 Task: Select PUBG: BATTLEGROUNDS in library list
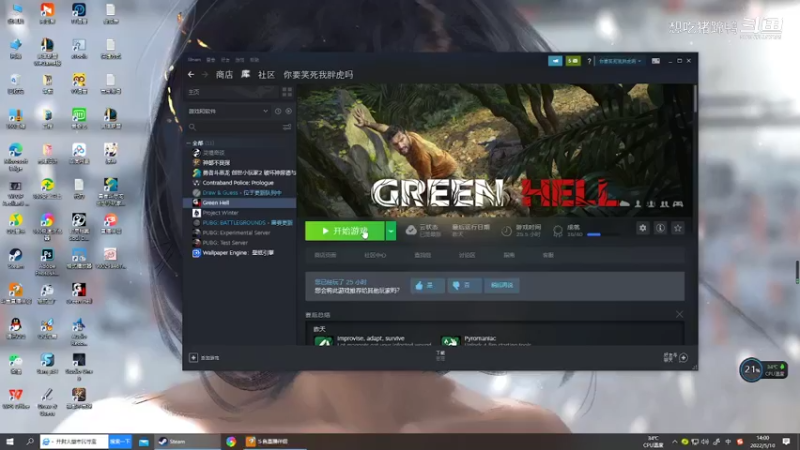[x=240, y=222]
